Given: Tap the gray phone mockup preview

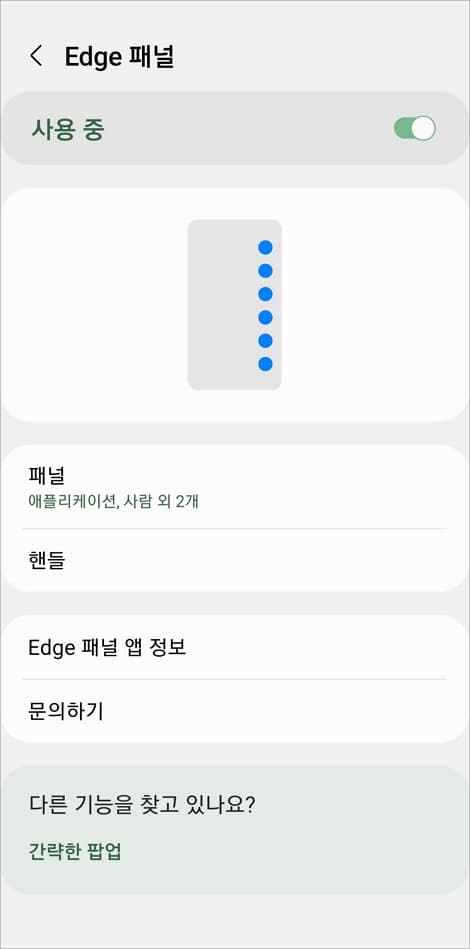Looking at the screenshot, I should 234,304.
